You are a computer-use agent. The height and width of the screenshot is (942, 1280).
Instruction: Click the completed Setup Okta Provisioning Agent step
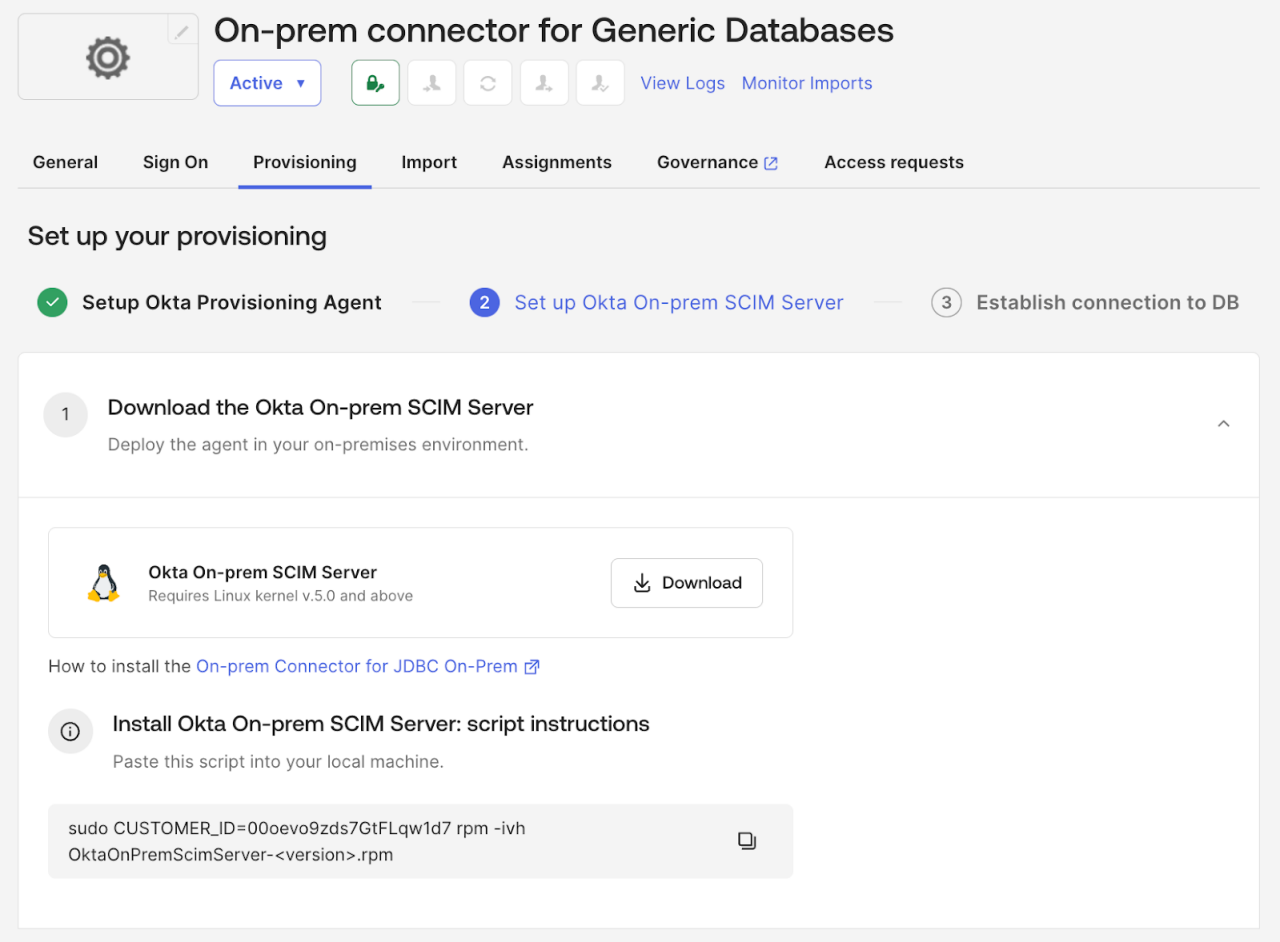point(231,302)
